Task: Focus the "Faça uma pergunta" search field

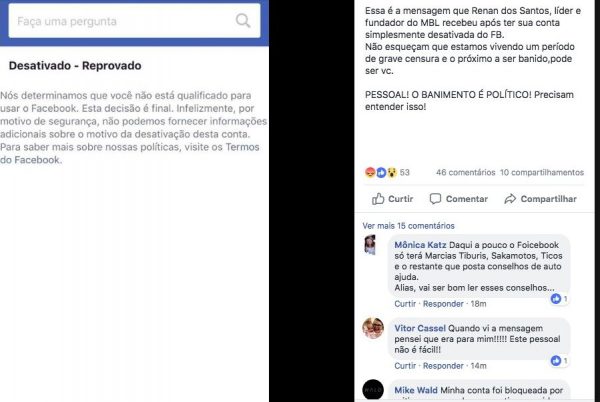Action: click(134, 21)
